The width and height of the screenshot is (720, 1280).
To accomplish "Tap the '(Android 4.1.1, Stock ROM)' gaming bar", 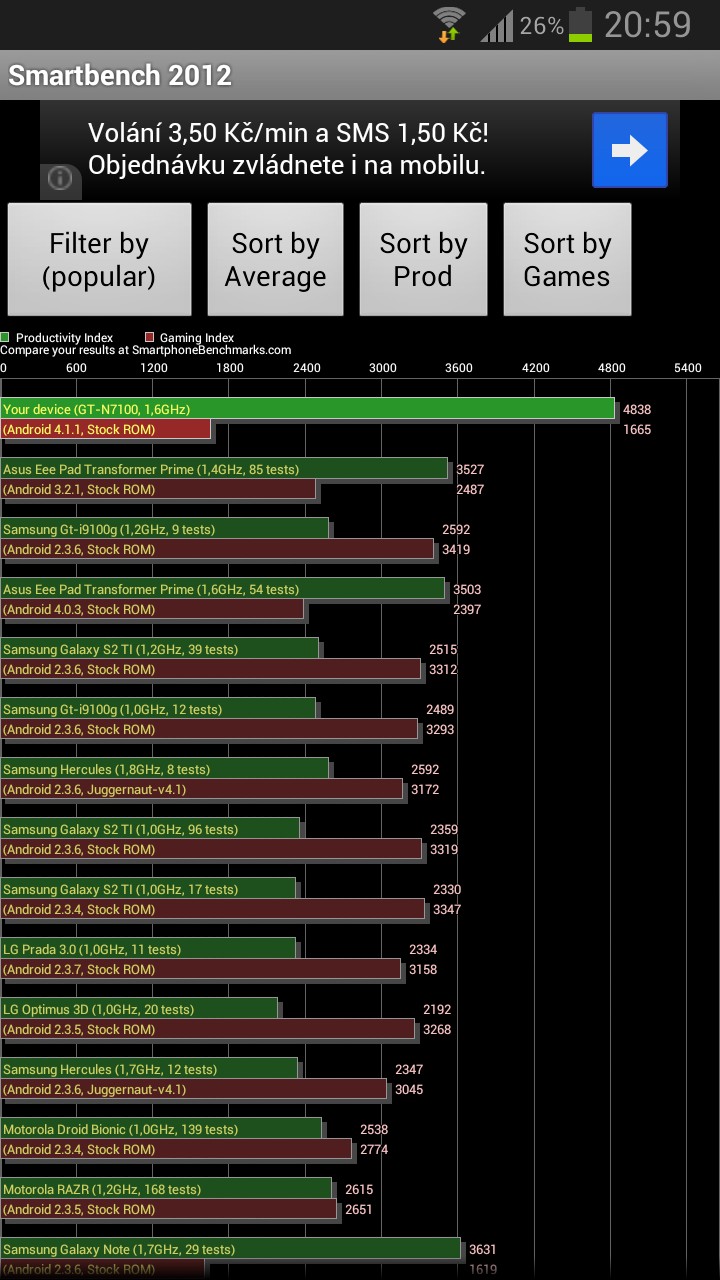I will pos(105,429).
